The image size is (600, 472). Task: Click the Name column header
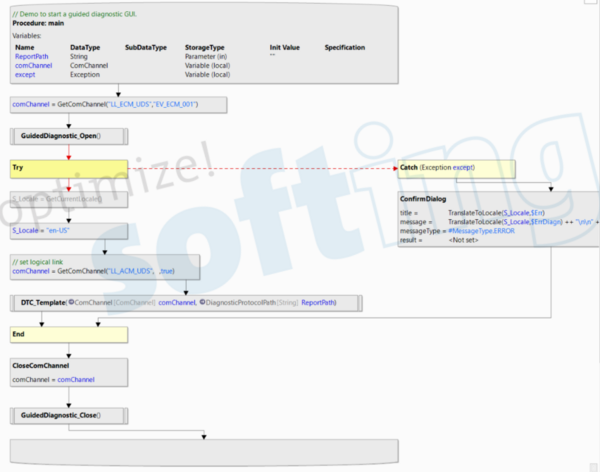point(24,47)
